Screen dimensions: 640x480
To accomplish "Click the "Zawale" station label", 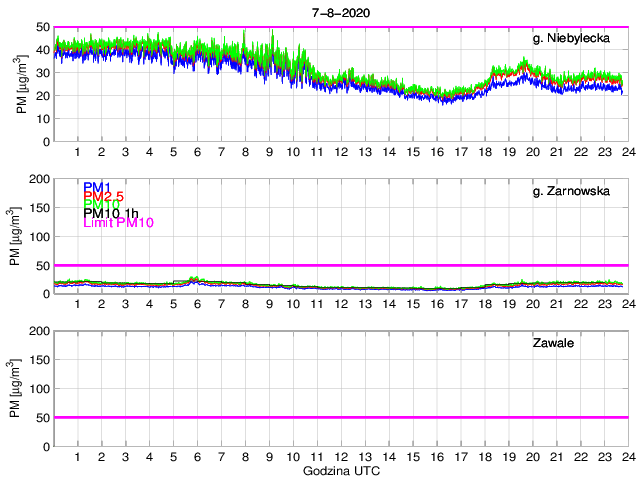I will coord(553,343).
